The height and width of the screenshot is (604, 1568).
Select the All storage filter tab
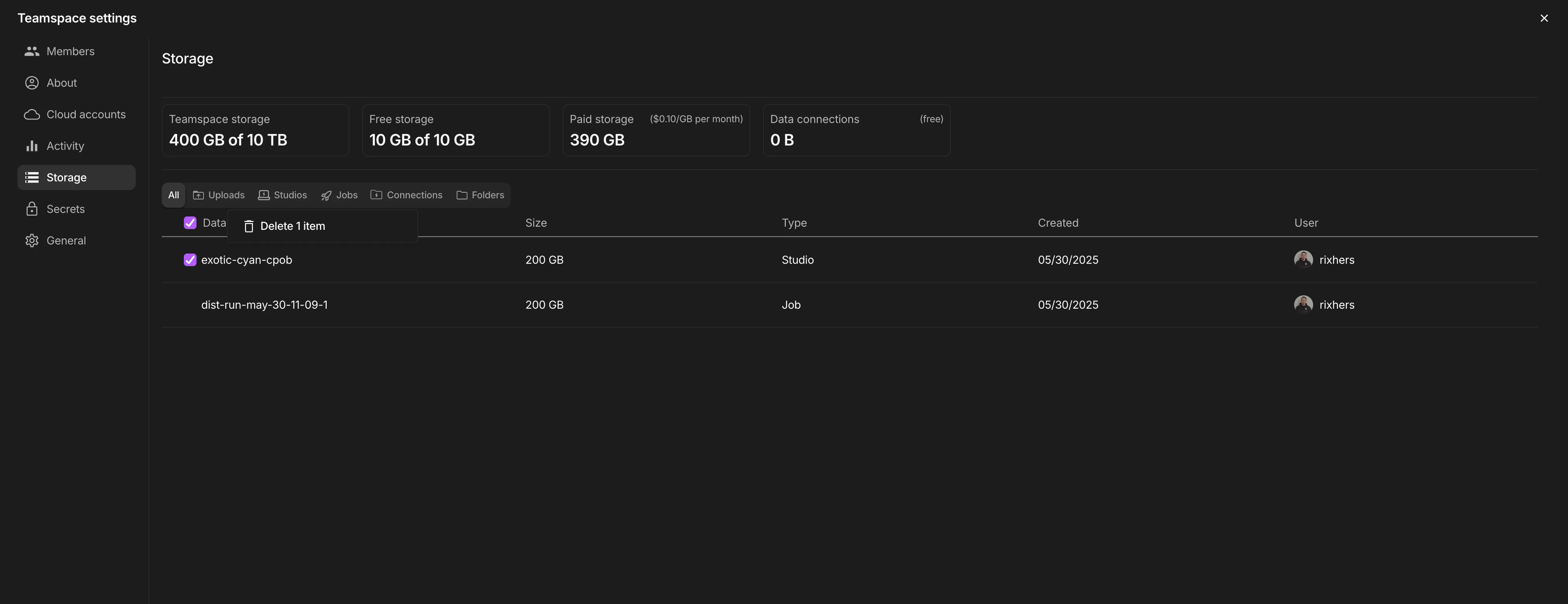[x=174, y=195]
